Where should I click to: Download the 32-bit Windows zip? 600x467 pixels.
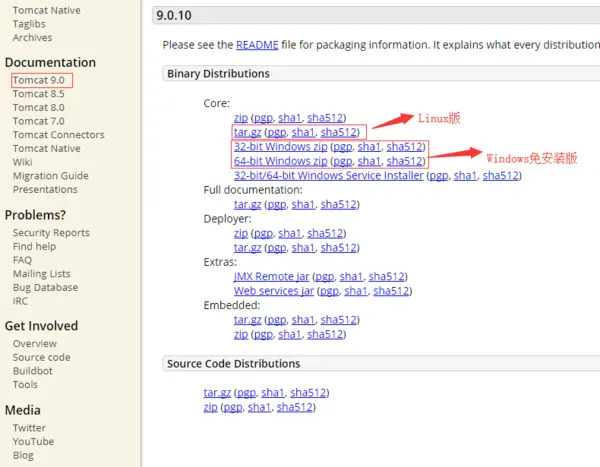(x=280, y=147)
